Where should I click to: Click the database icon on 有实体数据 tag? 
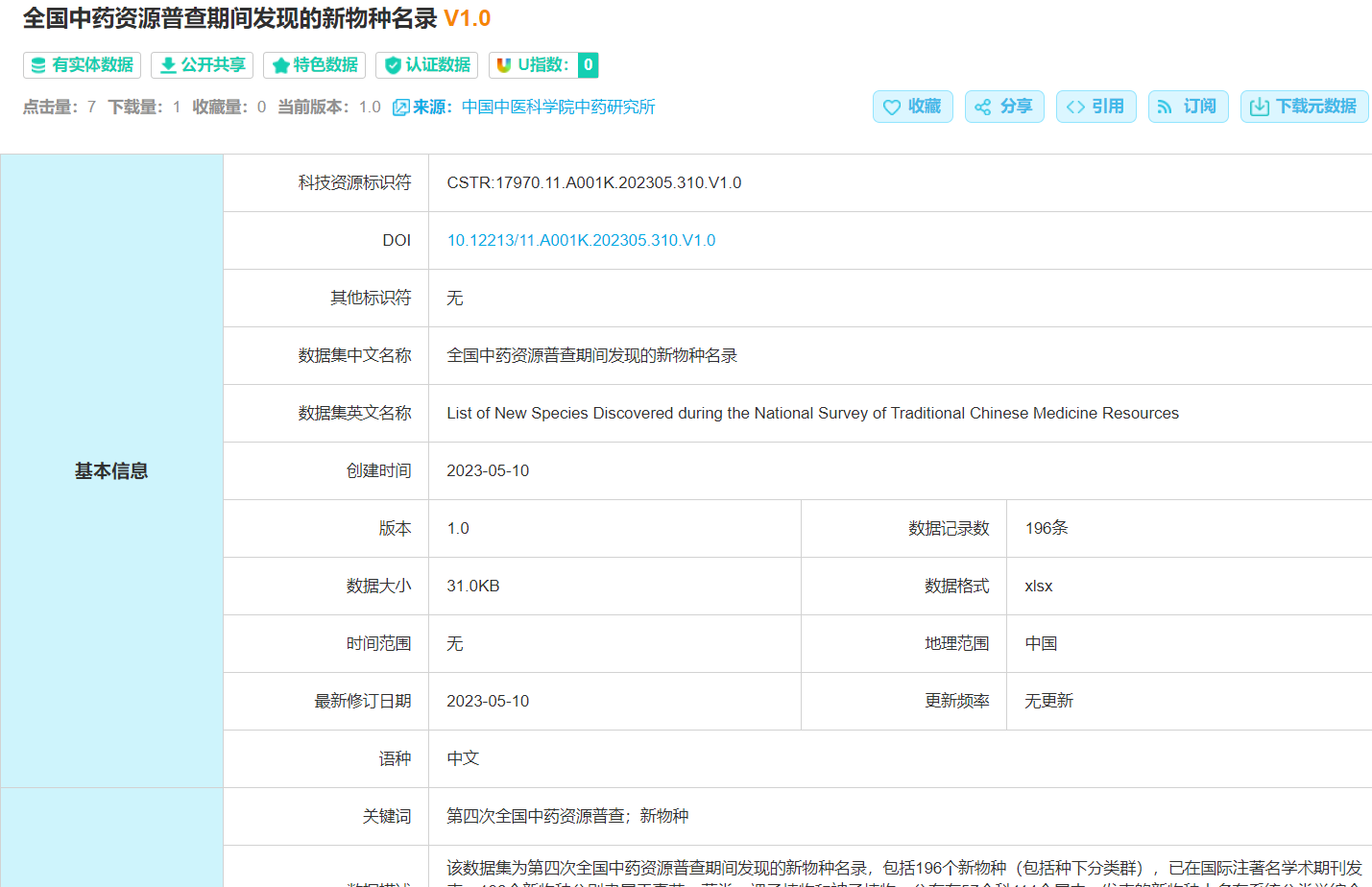38,65
